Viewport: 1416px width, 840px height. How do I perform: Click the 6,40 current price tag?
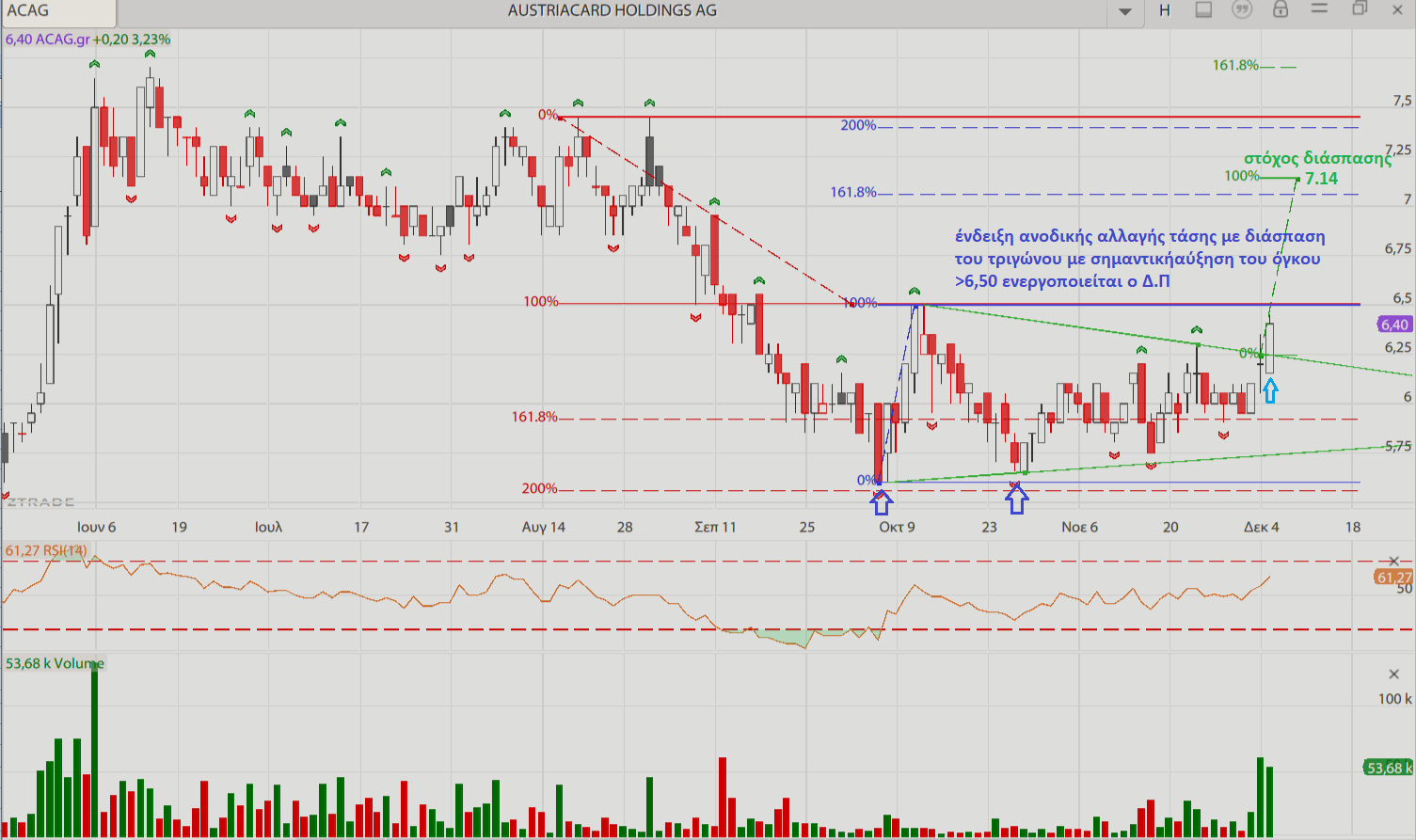click(1394, 325)
